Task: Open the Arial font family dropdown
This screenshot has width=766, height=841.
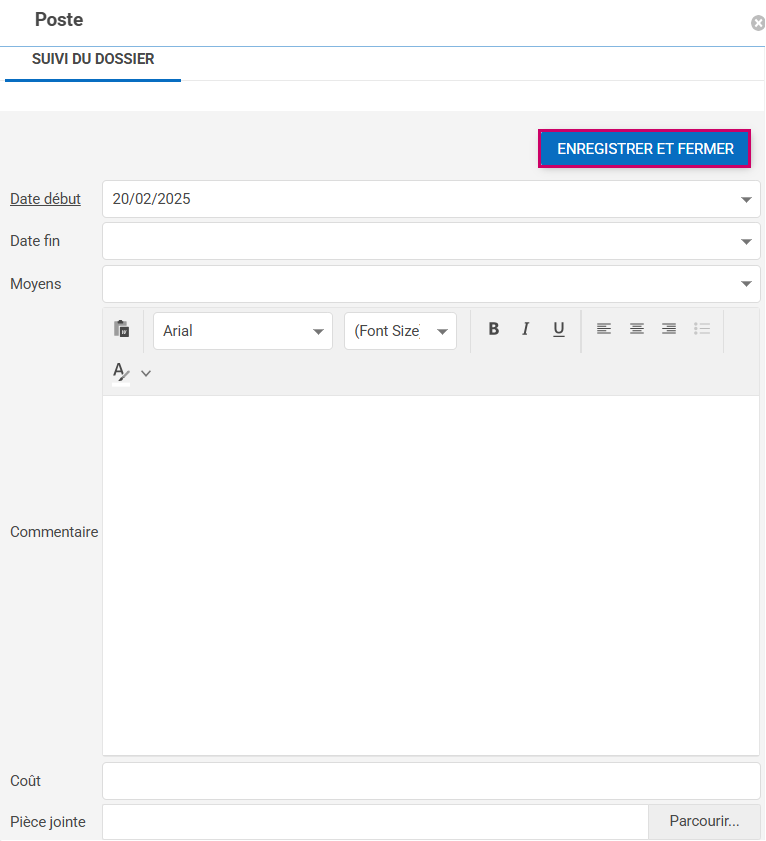Action: (243, 331)
